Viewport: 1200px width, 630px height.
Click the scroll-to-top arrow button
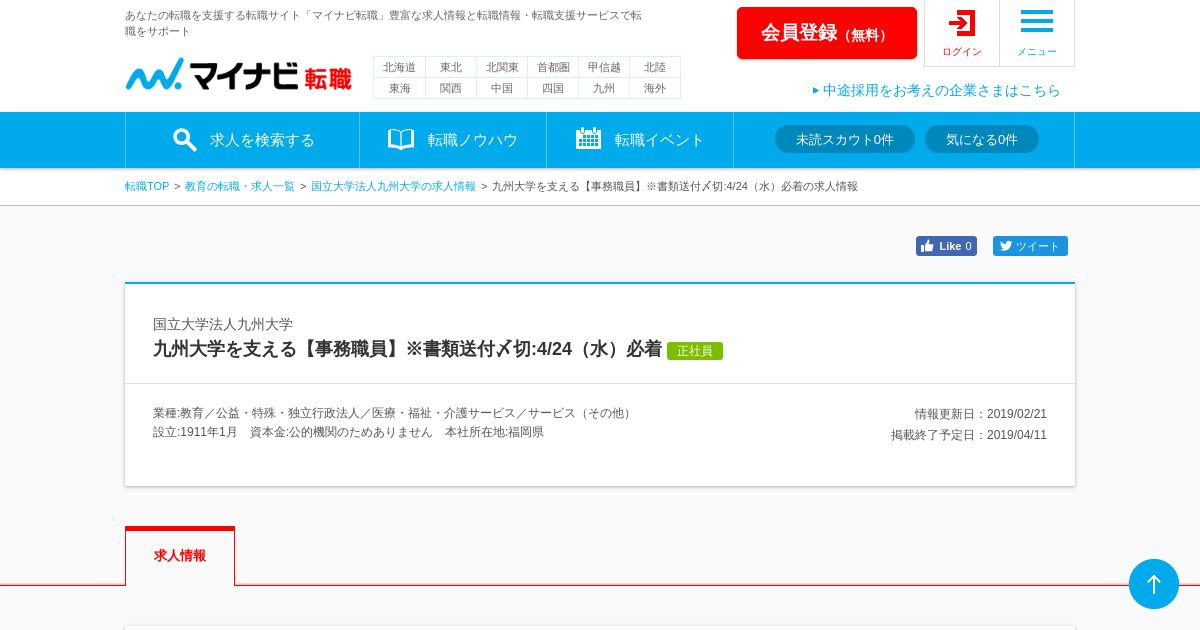[1154, 584]
